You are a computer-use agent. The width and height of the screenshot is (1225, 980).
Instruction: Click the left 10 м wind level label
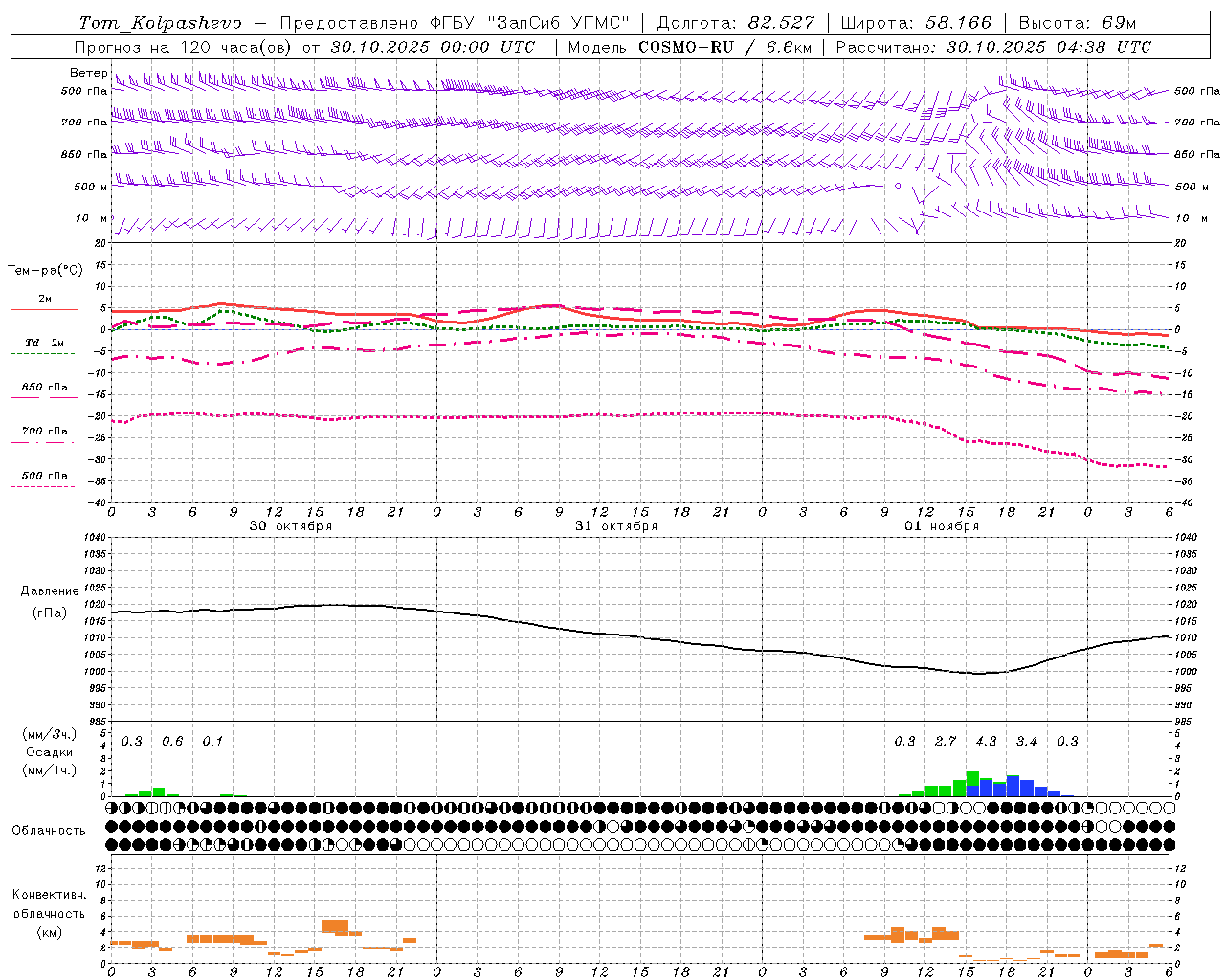(91, 218)
